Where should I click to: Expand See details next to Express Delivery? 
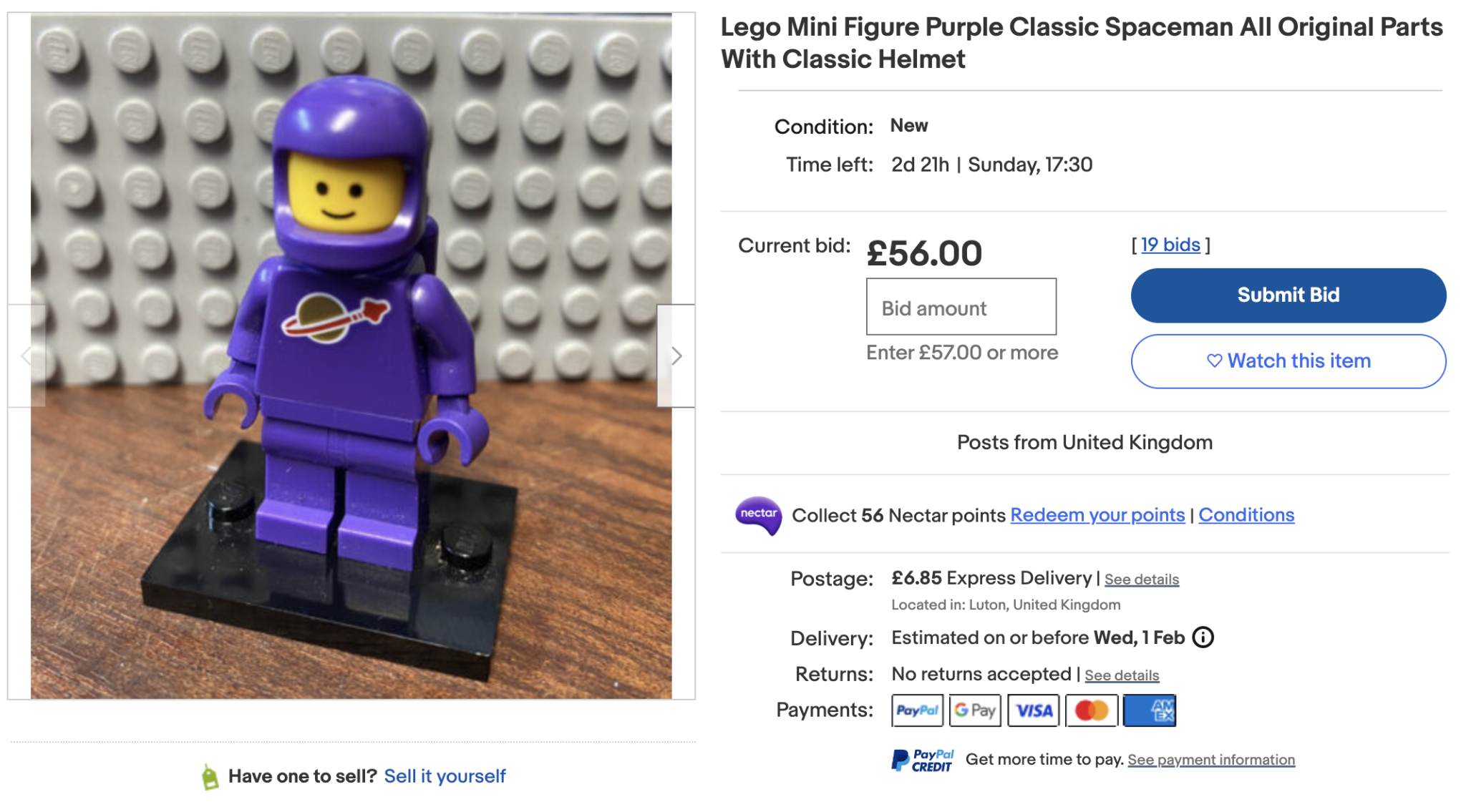[x=1142, y=579]
